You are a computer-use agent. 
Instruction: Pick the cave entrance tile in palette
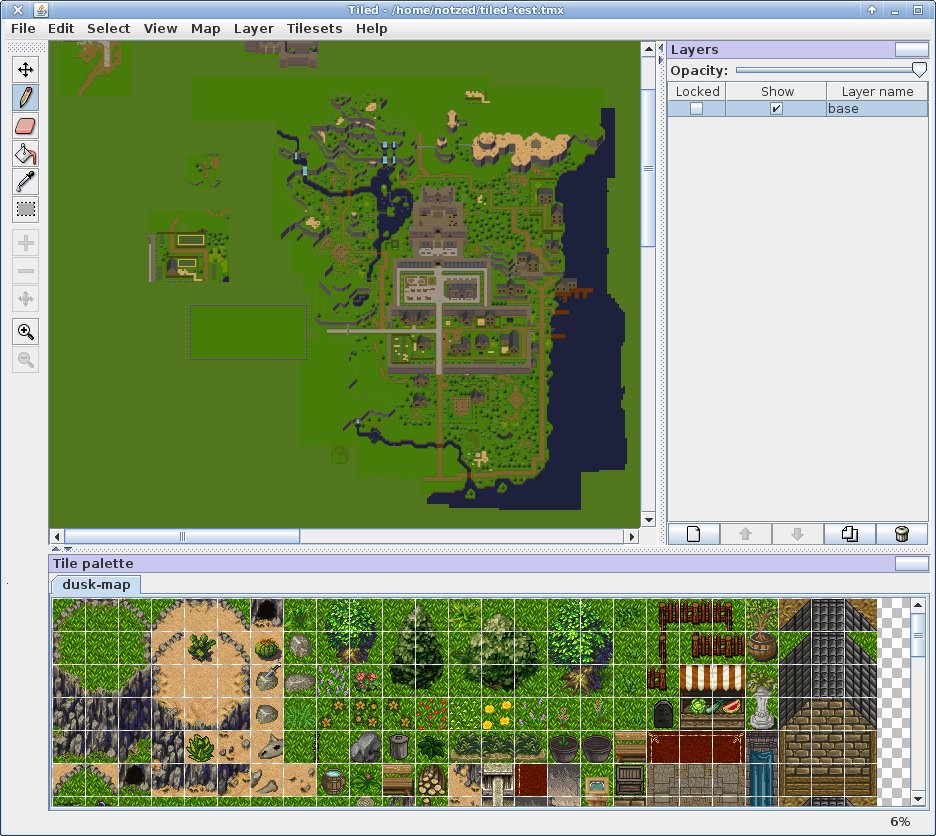266,613
